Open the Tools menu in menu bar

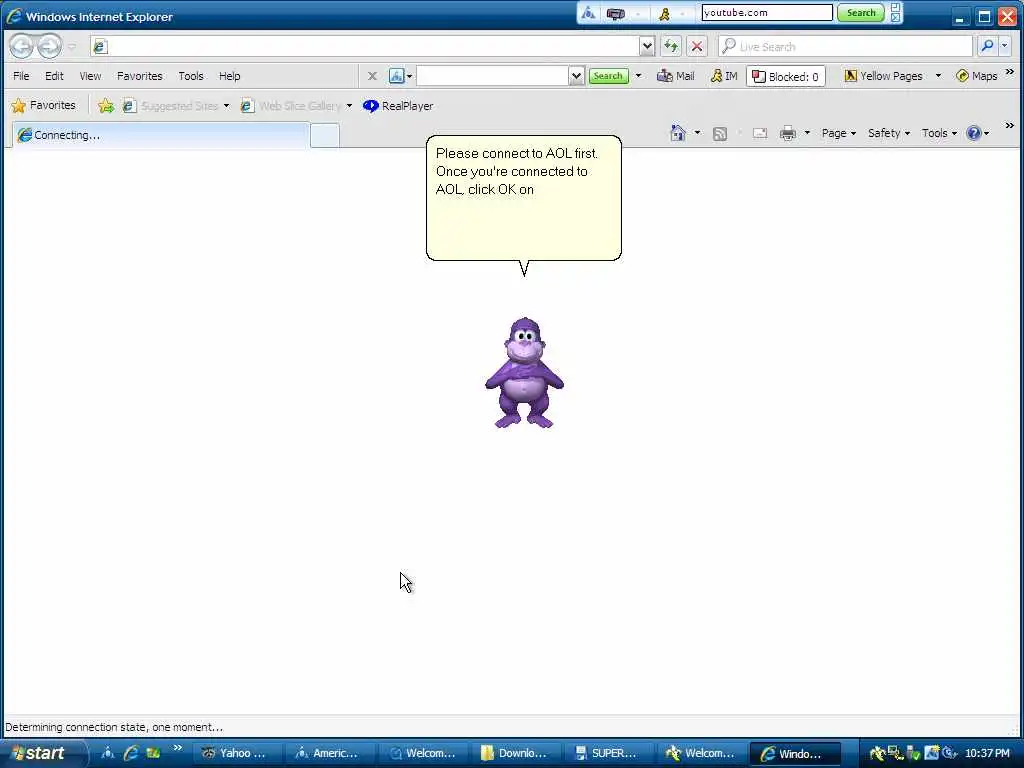coord(191,76)
